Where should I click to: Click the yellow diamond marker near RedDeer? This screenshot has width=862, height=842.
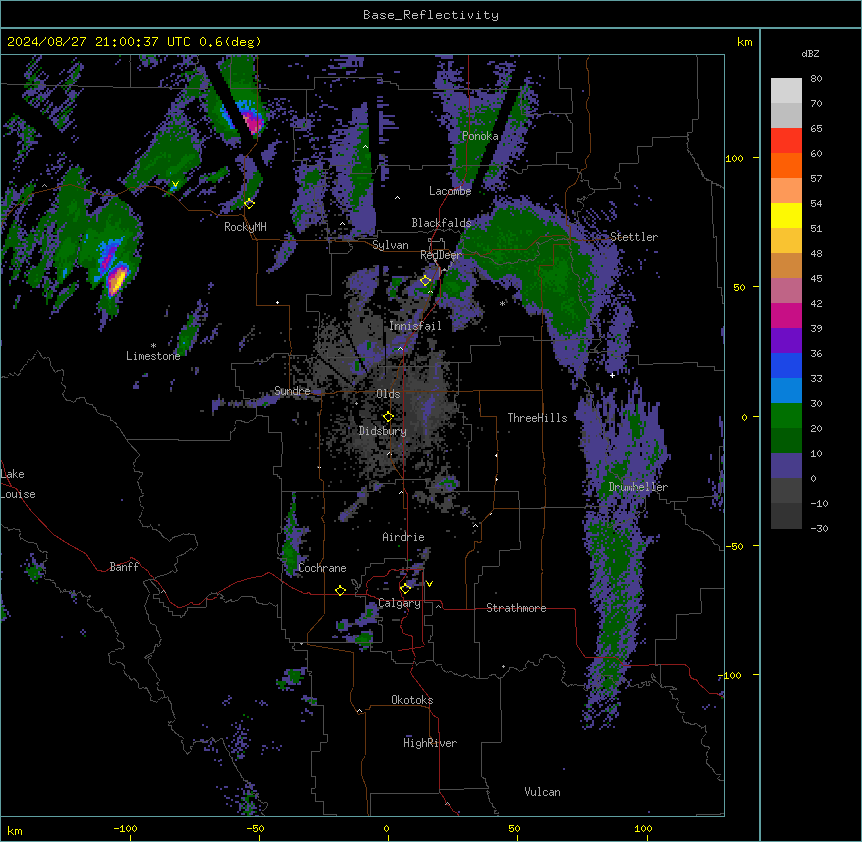425,281
